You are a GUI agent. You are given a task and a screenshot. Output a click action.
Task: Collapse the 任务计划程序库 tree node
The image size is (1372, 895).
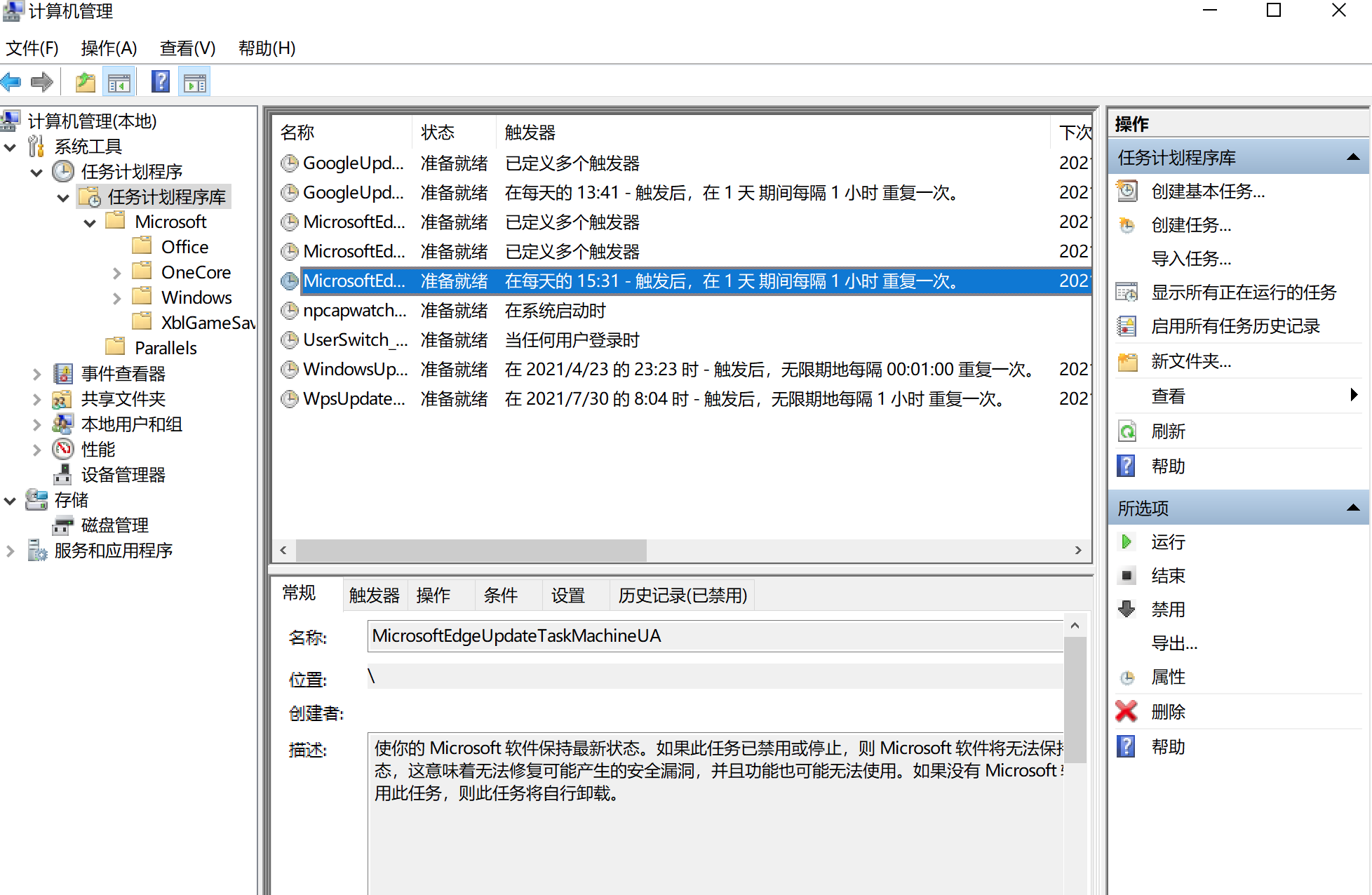(63, 198)
